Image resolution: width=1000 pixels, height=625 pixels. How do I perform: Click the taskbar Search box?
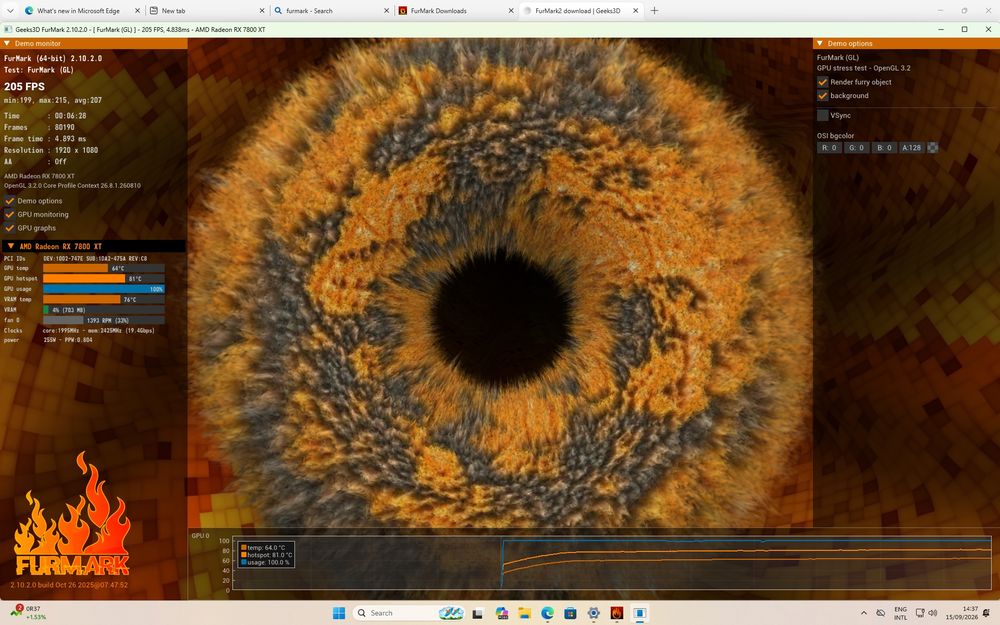pyautogui.click(x=408, y=613)
